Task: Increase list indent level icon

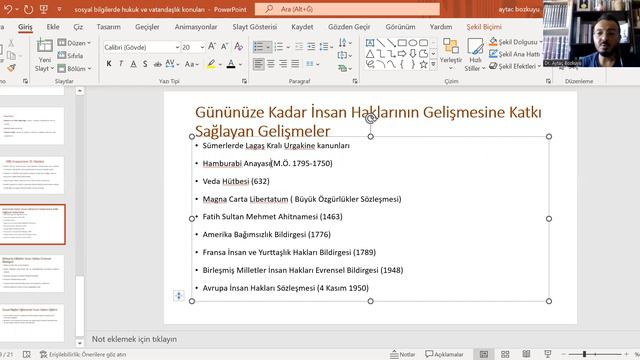Action: coord(311,47)
